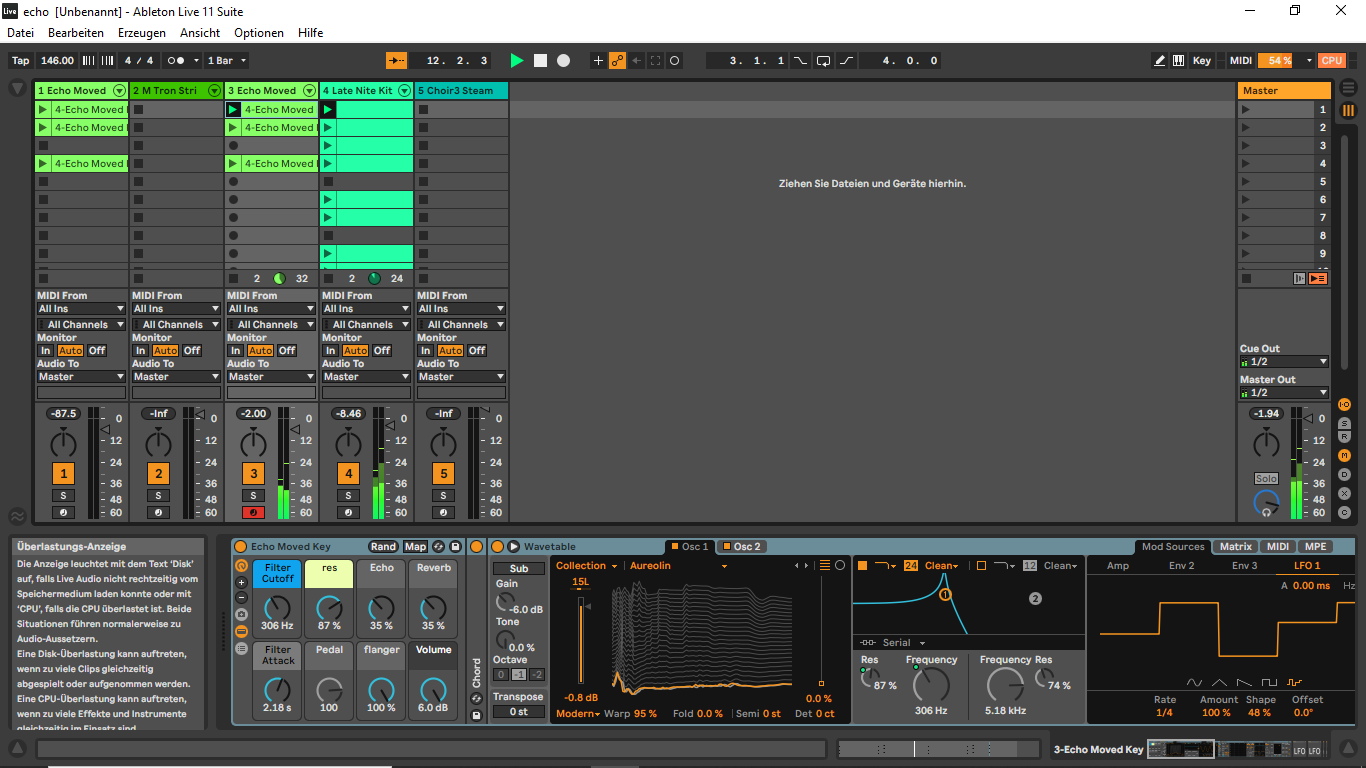
Task: Toggle the Follow playback button
Action: [397, 60]
